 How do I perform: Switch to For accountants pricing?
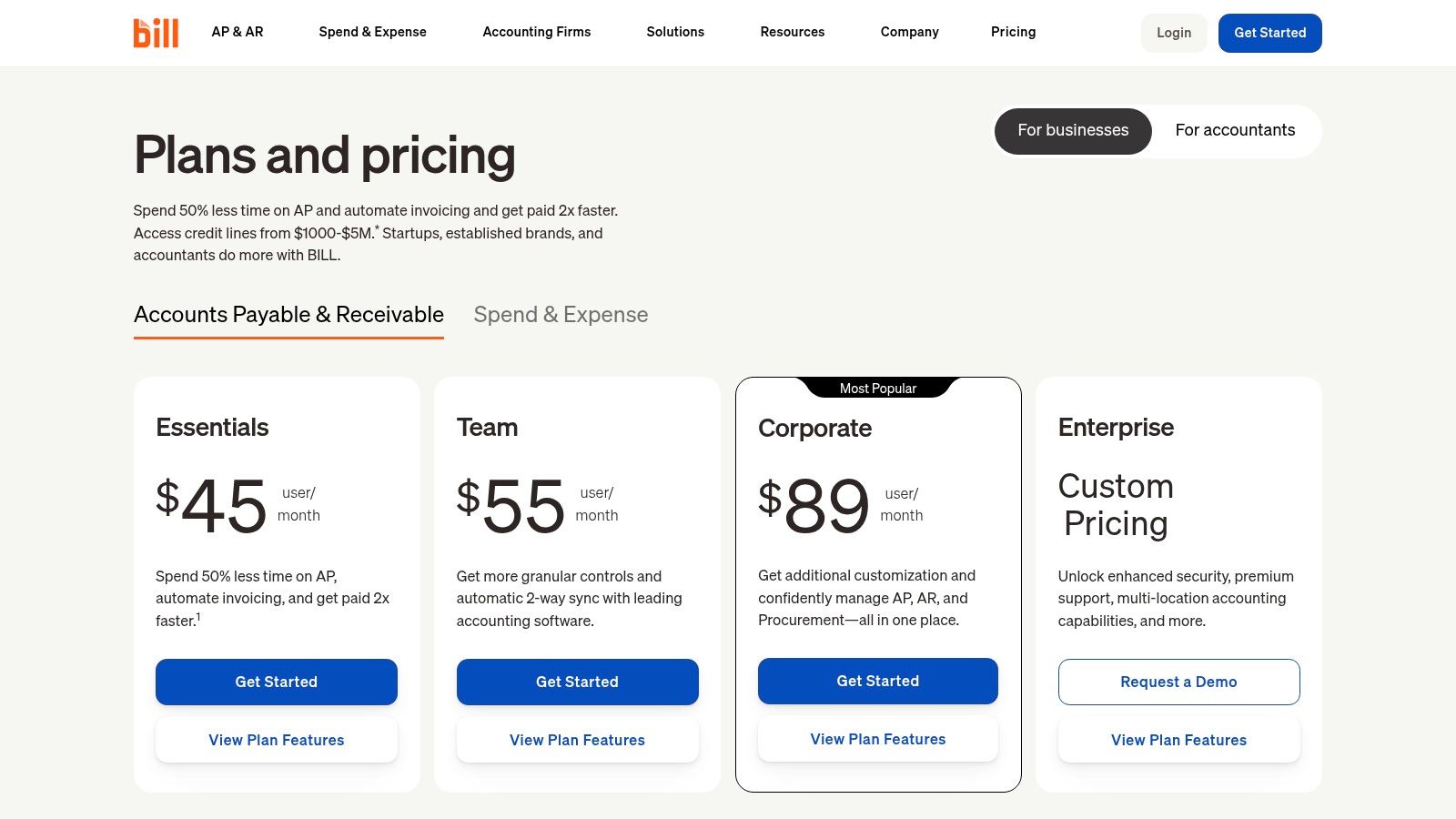(x=1235, y=130)
